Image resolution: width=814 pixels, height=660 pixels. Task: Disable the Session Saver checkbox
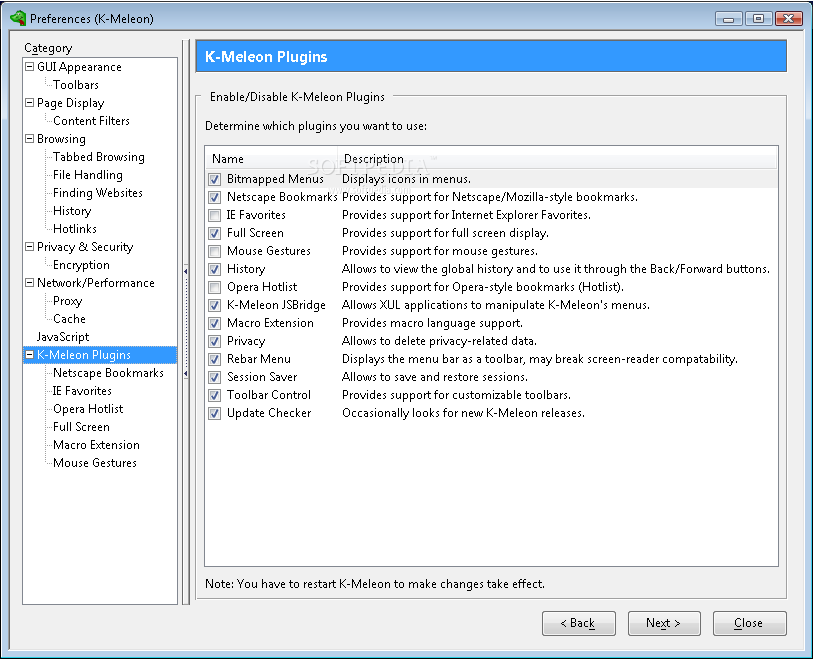tap(214, 378)
